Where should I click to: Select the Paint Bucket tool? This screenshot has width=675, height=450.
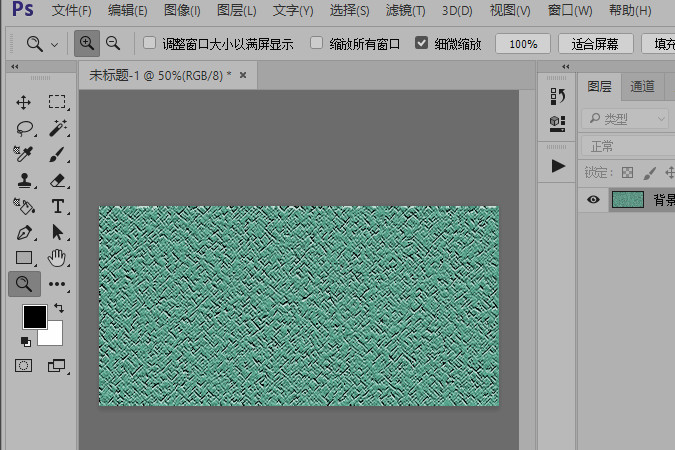(24, 207)
